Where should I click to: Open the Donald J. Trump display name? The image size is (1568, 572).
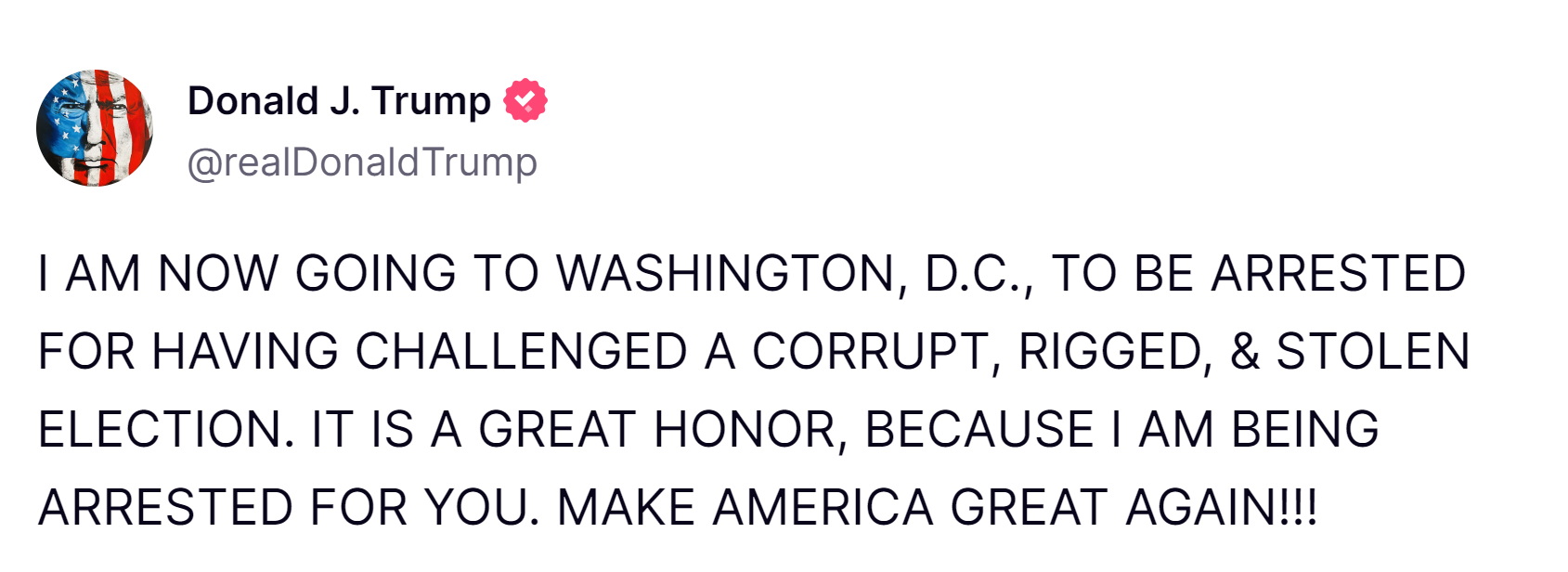tap(339, 100)
